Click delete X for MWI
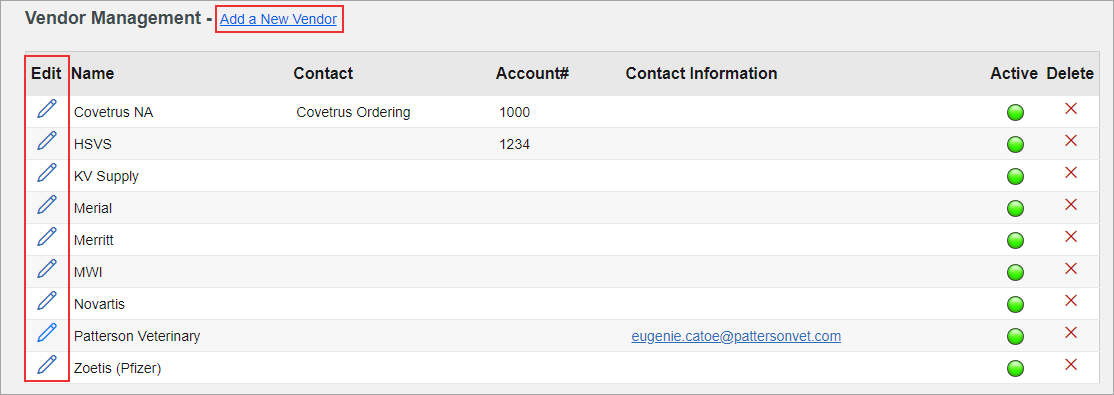Image resolution: width=1114 pixels, height=395 pixels. coord(1071,269)
